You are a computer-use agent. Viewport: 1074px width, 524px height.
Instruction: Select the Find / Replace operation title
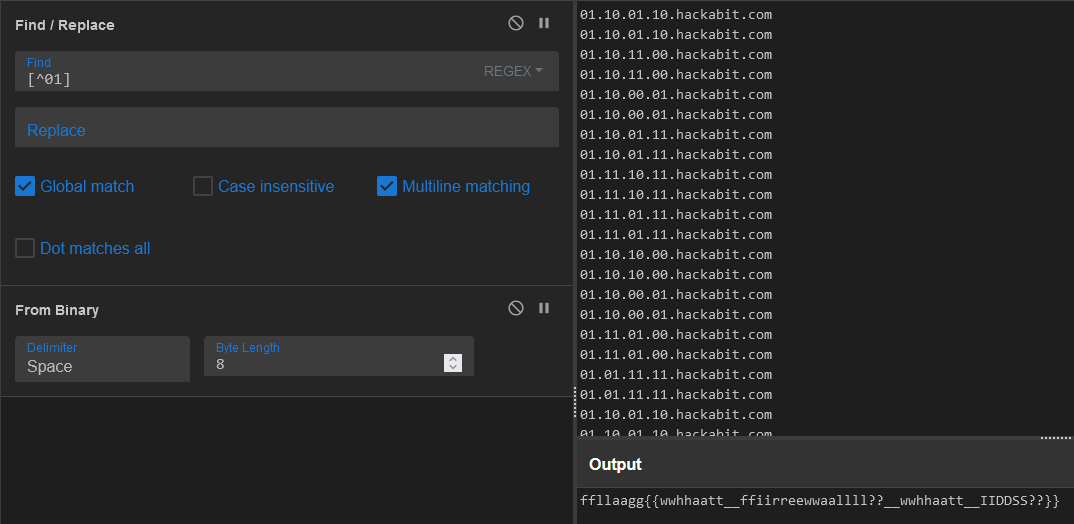pyautogui.click(x=65, y=24)
